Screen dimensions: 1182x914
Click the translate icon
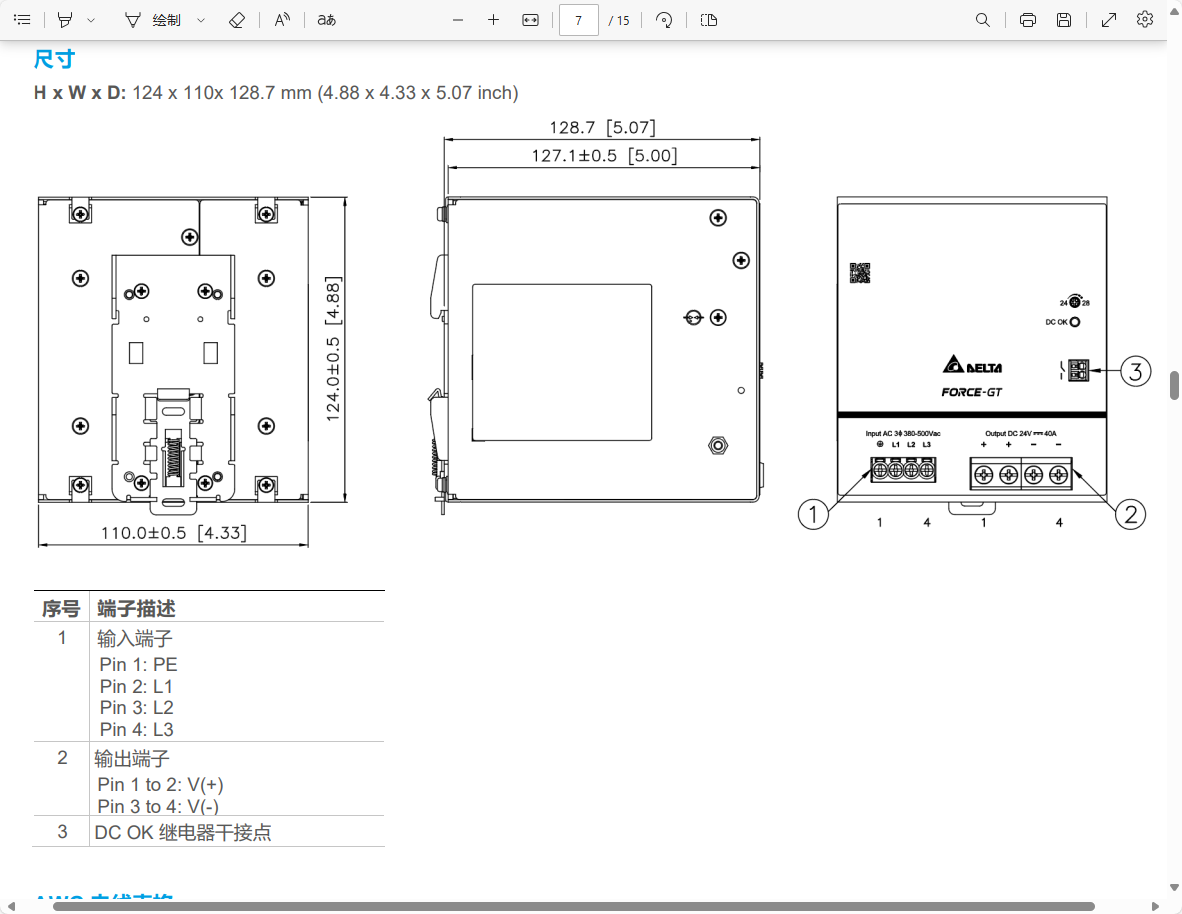(x=326, y=20)
